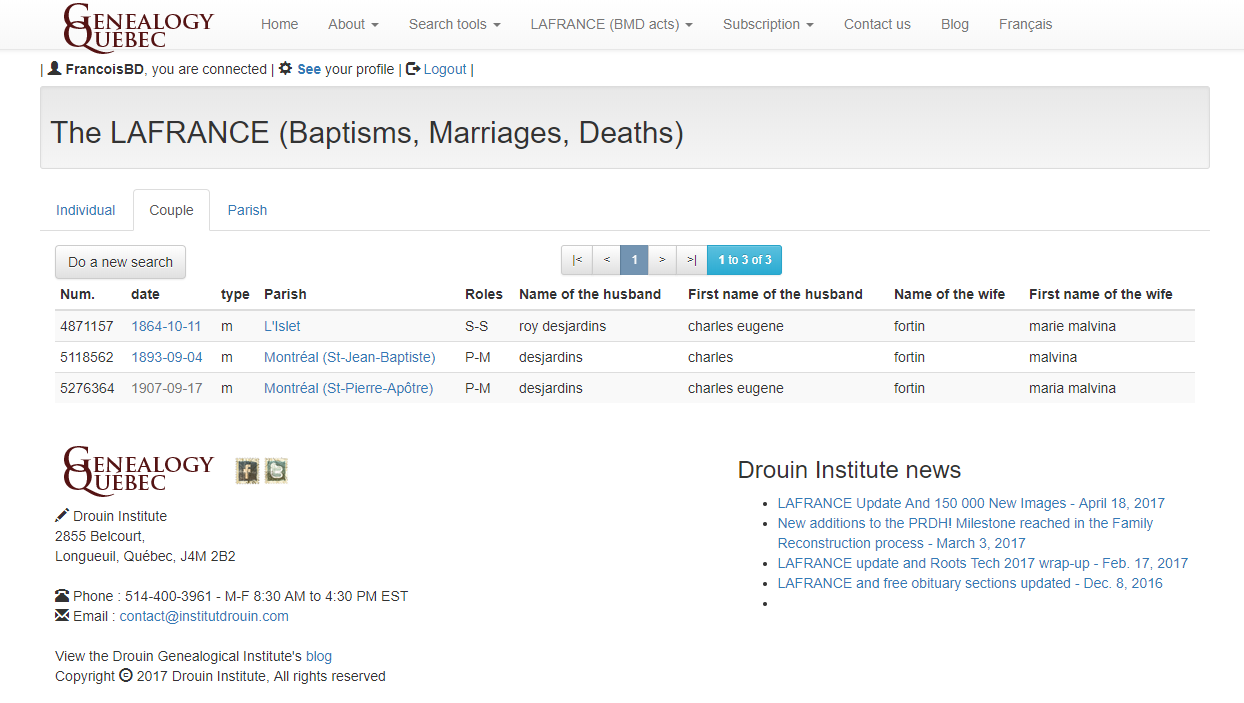
Task: Click the wife first name marie malvina
Action: tap(1072, 326)
